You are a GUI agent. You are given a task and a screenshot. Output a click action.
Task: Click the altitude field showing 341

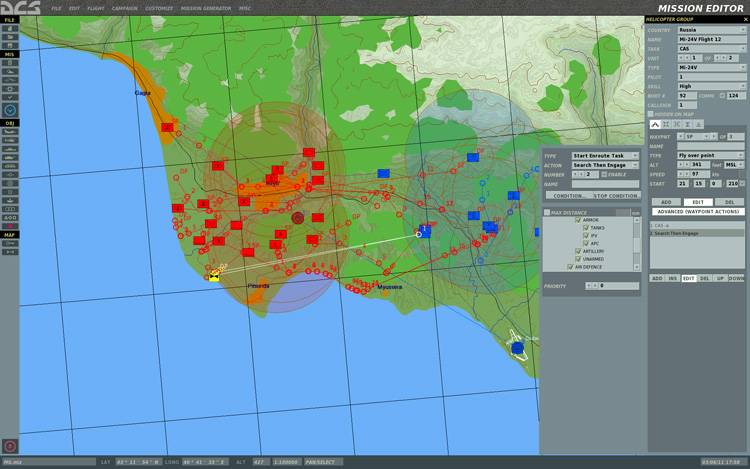tap(700, 164)
